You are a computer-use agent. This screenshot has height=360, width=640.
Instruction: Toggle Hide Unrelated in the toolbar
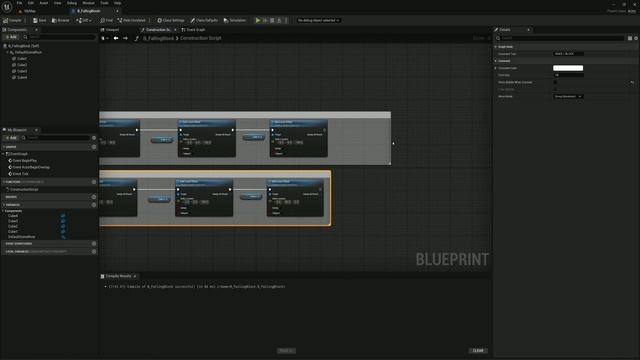click(131, 20)
